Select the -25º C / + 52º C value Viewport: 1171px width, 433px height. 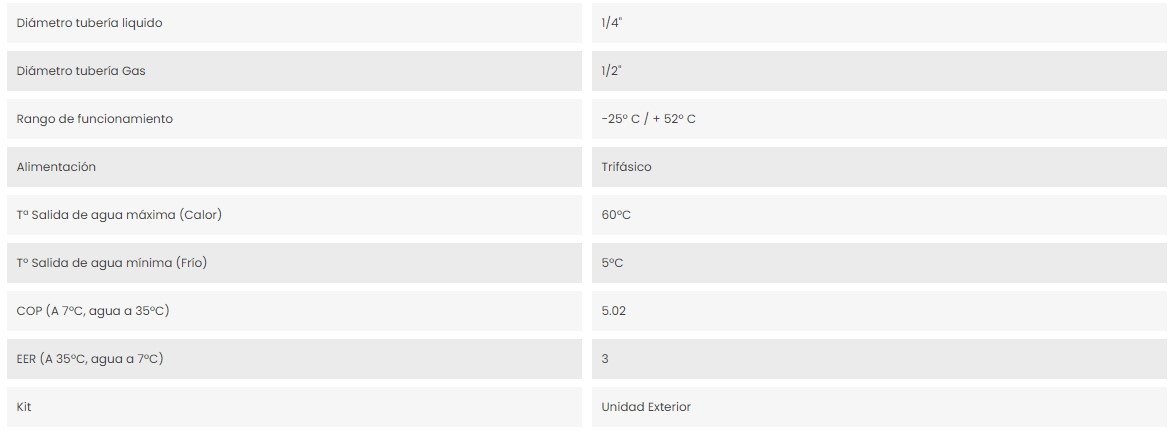(648, 119)
